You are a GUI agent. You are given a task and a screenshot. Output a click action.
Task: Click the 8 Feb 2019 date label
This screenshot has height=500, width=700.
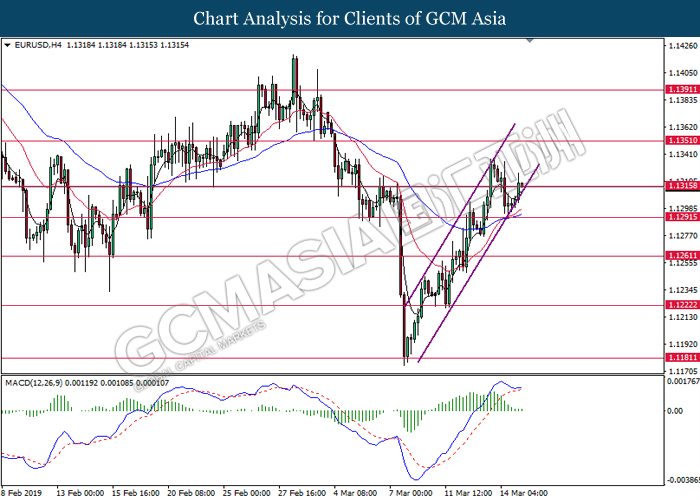22,493
